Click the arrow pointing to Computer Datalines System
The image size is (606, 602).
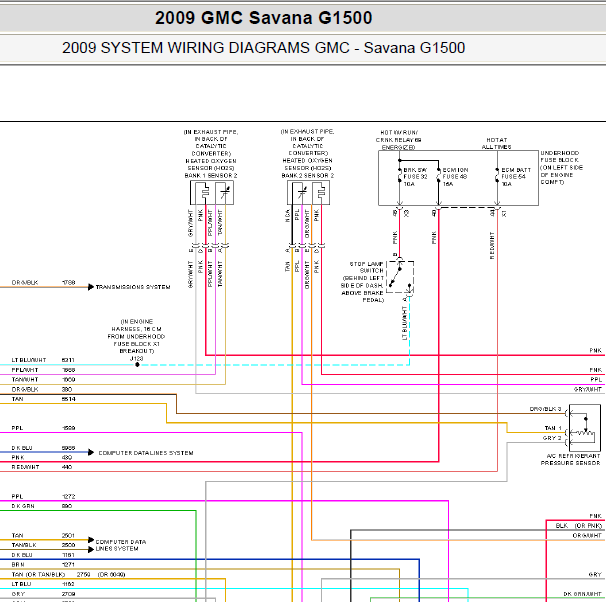[91, 452]
